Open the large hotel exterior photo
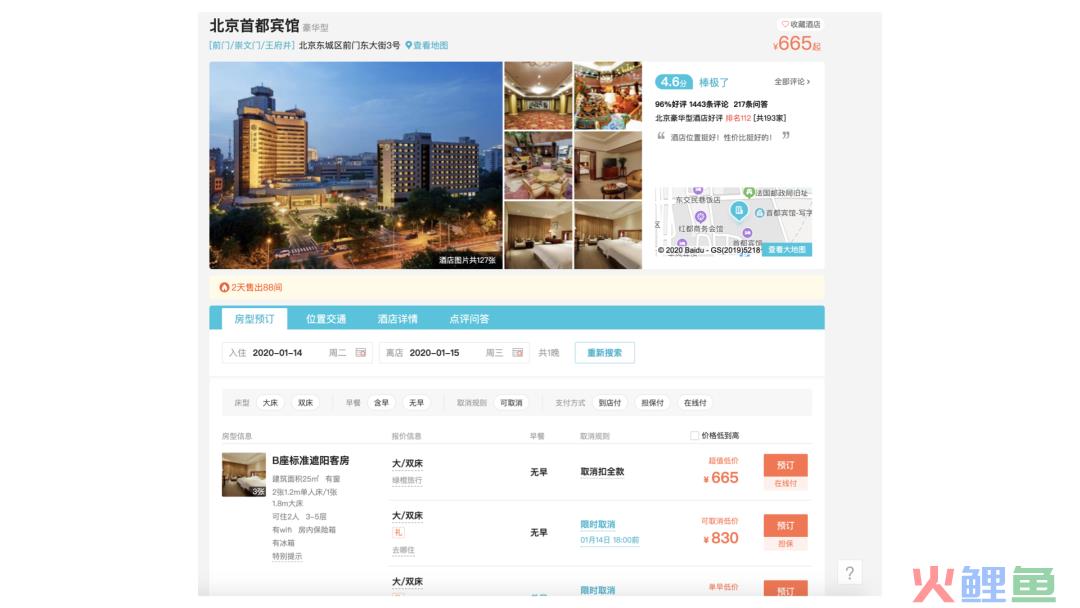 pyautogui.click(x=355, y=165)
